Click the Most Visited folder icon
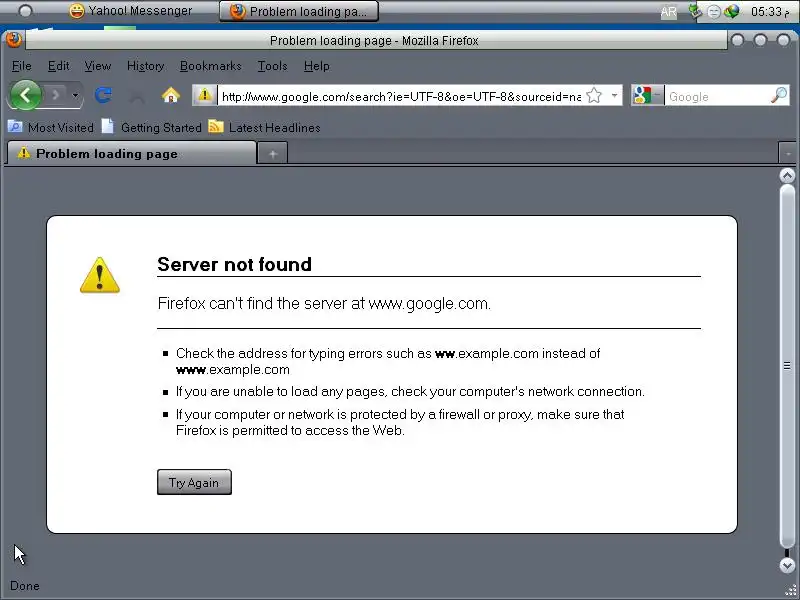Viewport: 800px width, 600px height. tap(15, 126)
